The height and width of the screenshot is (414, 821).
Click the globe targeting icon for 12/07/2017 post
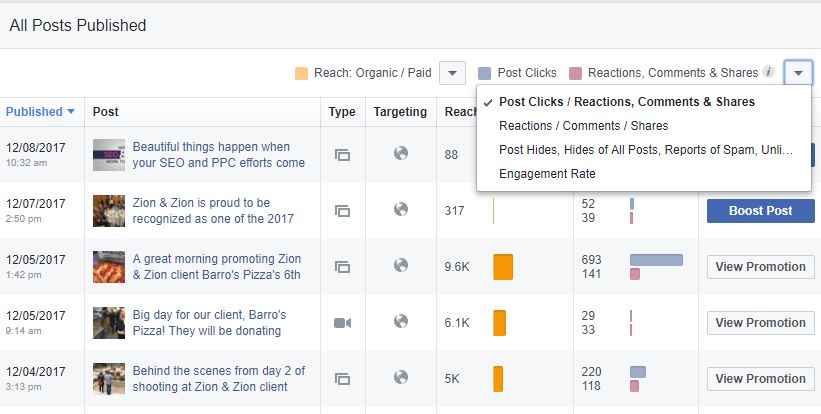pos(401,210)
